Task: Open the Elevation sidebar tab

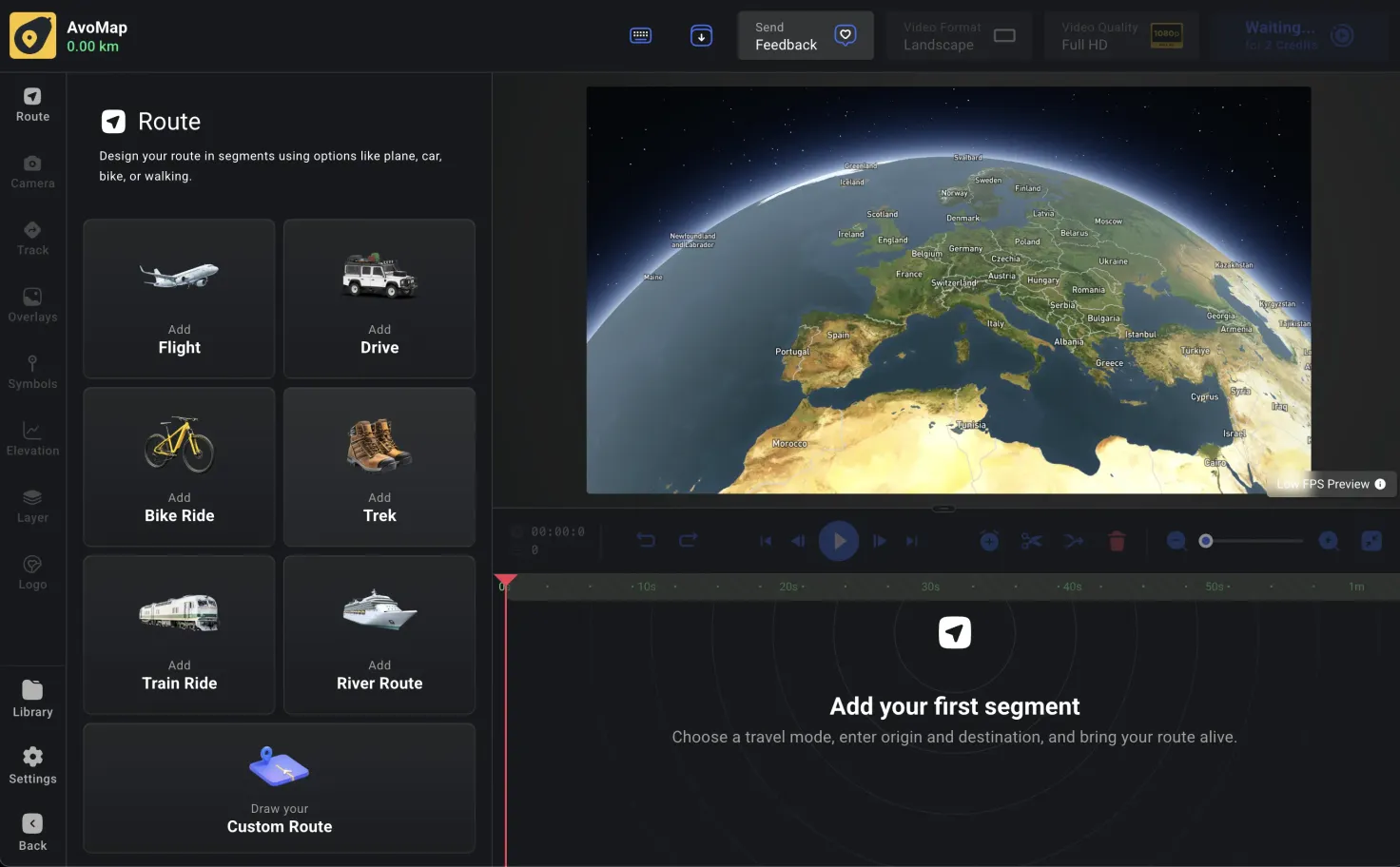Action: coord(32,439)
